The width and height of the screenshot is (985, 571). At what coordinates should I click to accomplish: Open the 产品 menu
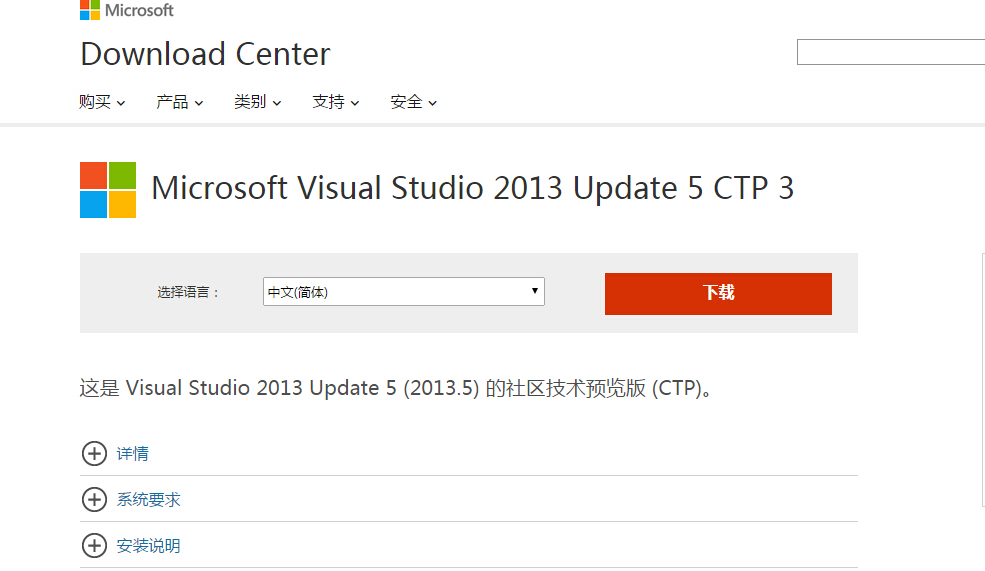180,102
